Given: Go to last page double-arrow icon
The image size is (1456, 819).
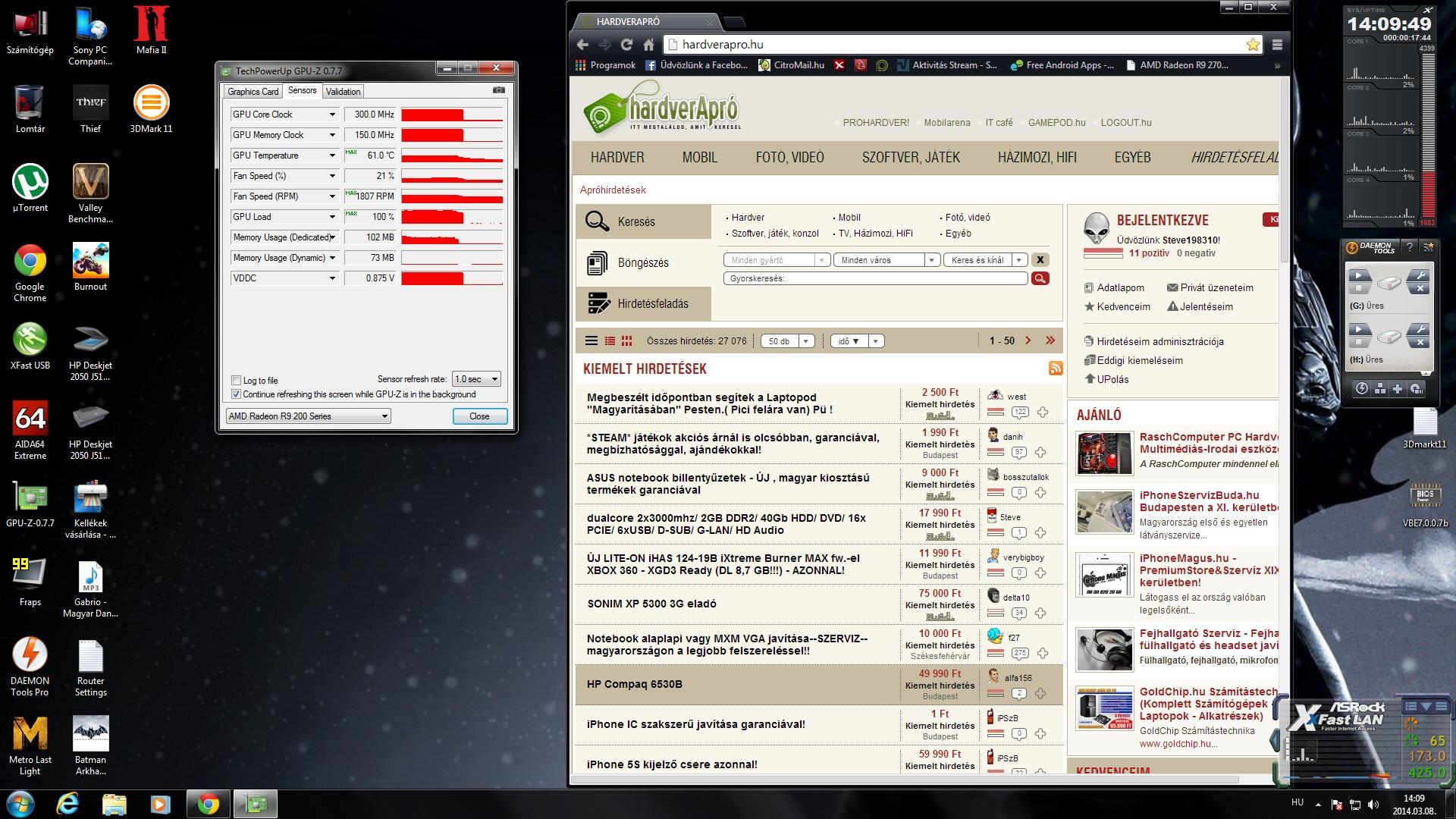Looking at the screenshot, I should pyautogui.click(x=1050, y=340).
